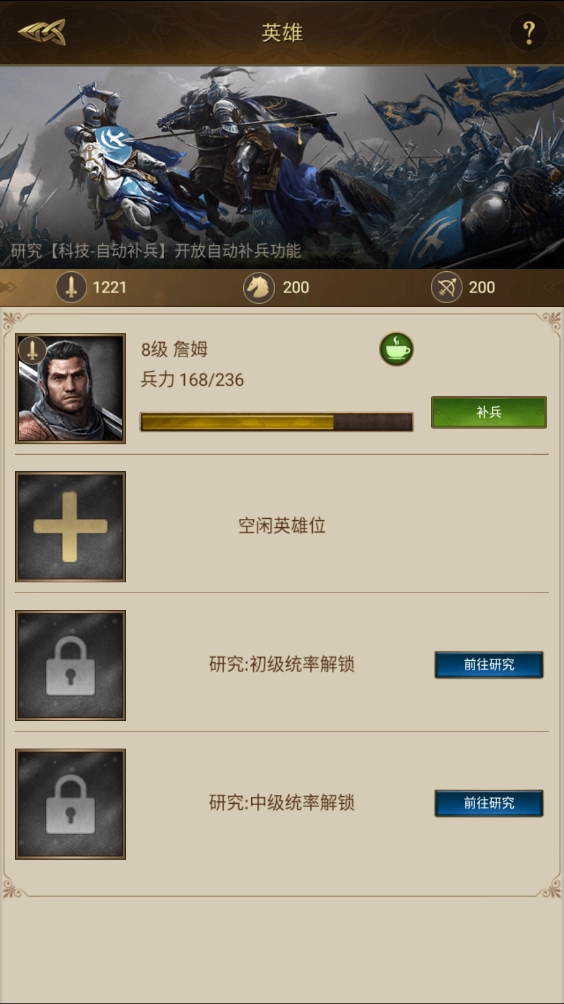The image size is (564, 1004).
Task: Tap the lock icon for 中级统率
Action: 70,804
